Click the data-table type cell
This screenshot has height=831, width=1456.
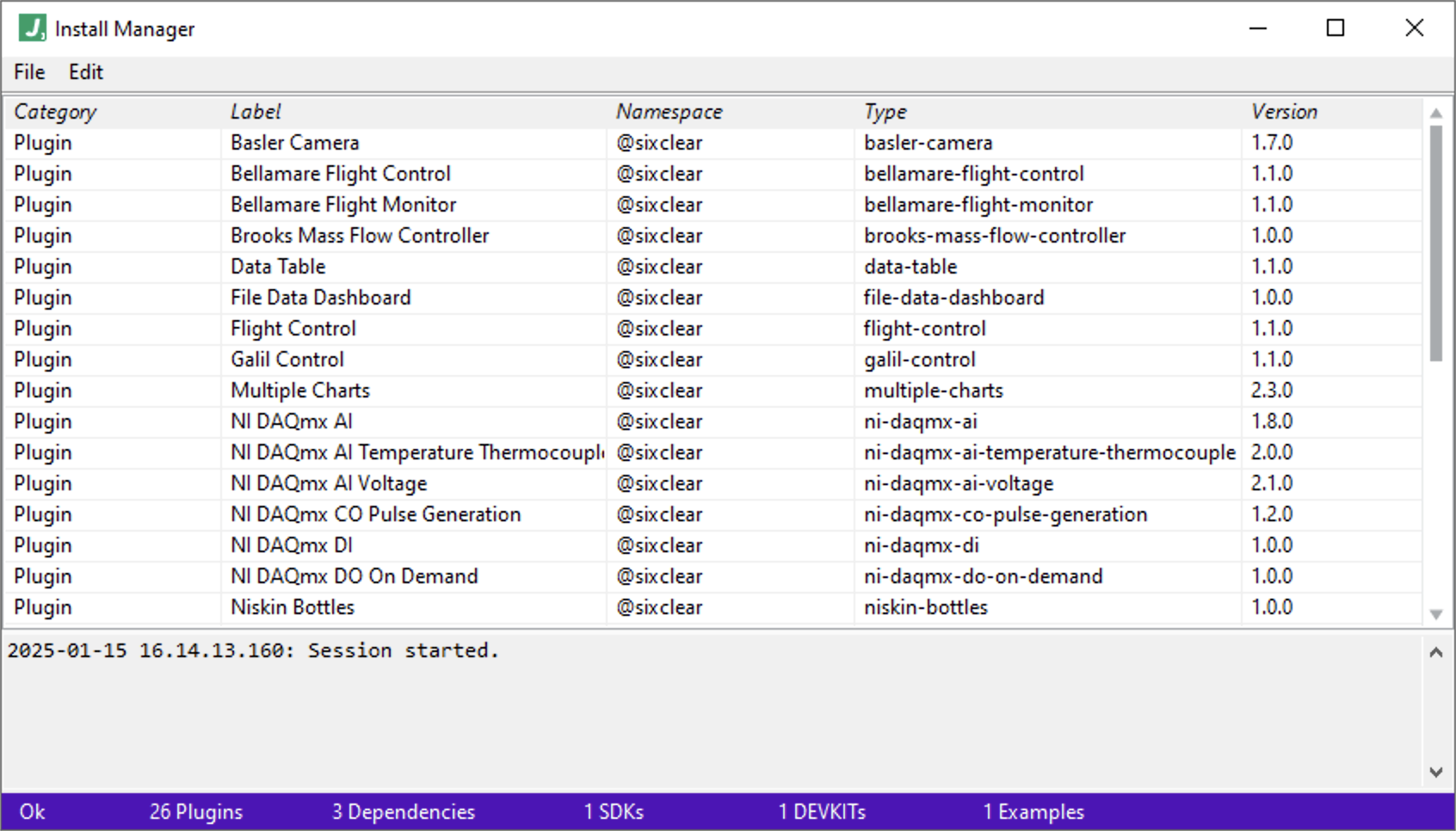click(911, 267)
